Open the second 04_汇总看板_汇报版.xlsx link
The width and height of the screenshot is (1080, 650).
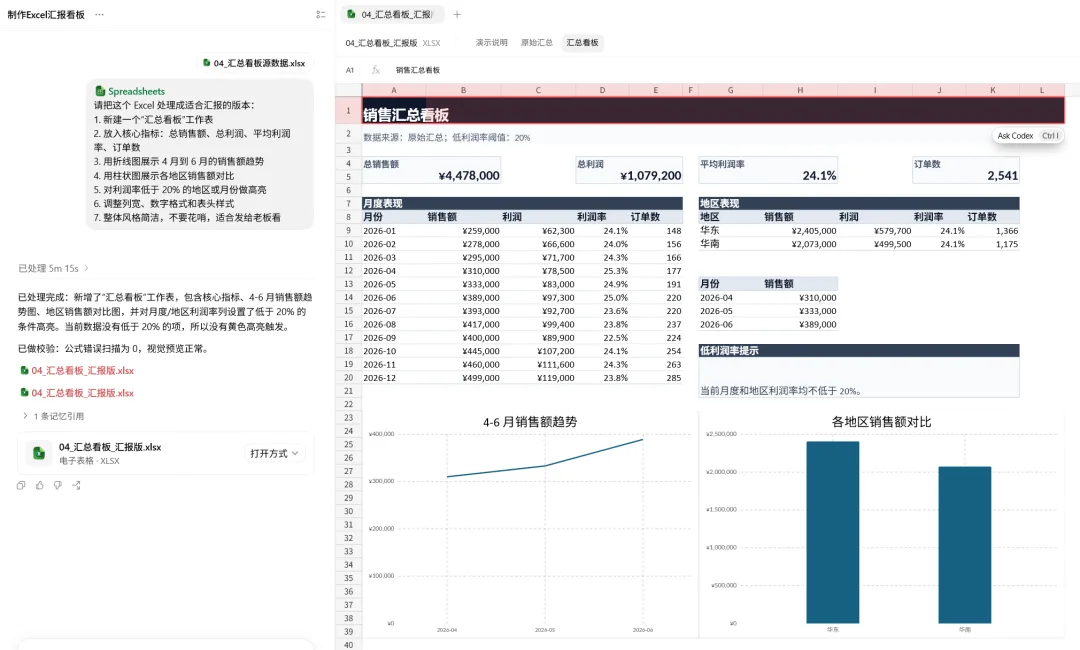pos(77,393)
